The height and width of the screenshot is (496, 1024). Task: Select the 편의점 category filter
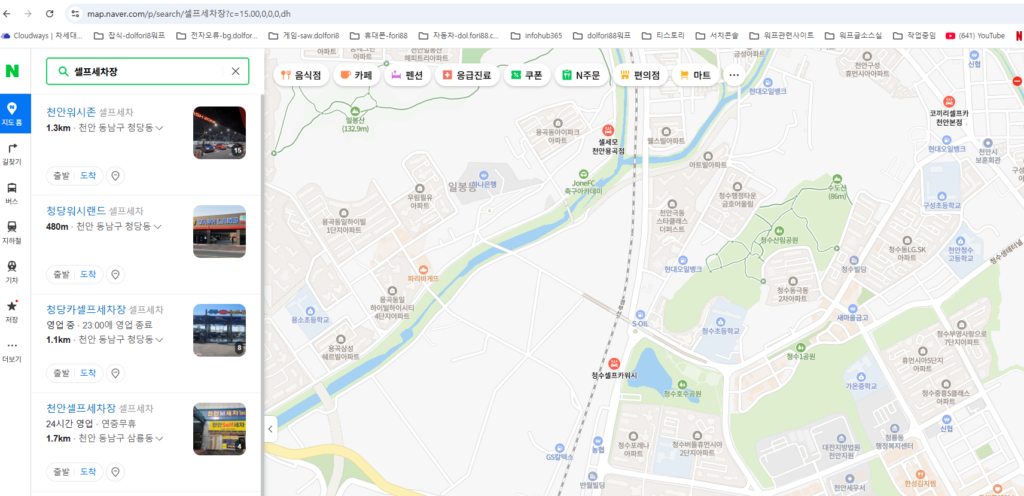tap(639, 74)
